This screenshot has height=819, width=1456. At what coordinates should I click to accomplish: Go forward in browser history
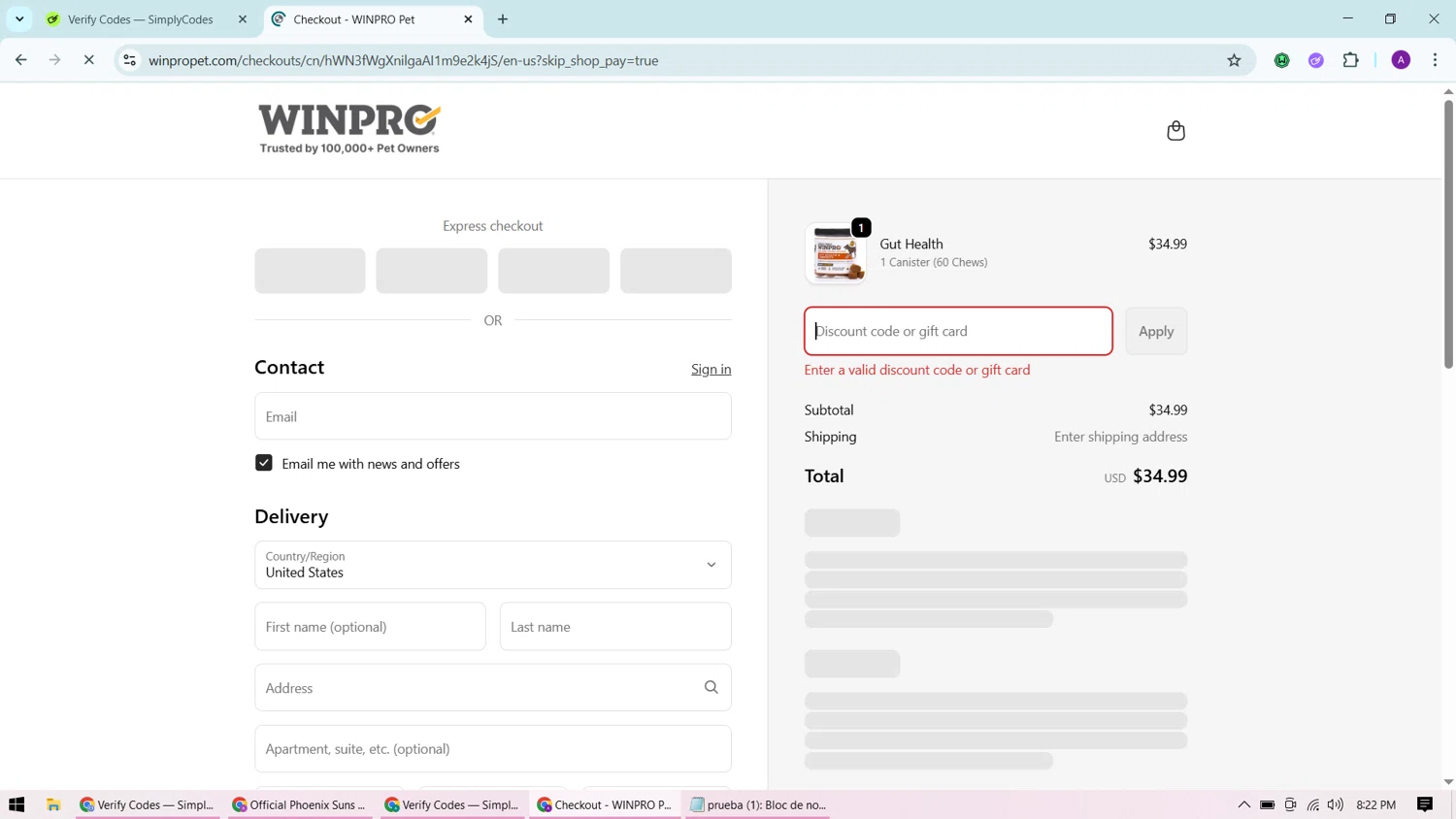tap(54, 60)
